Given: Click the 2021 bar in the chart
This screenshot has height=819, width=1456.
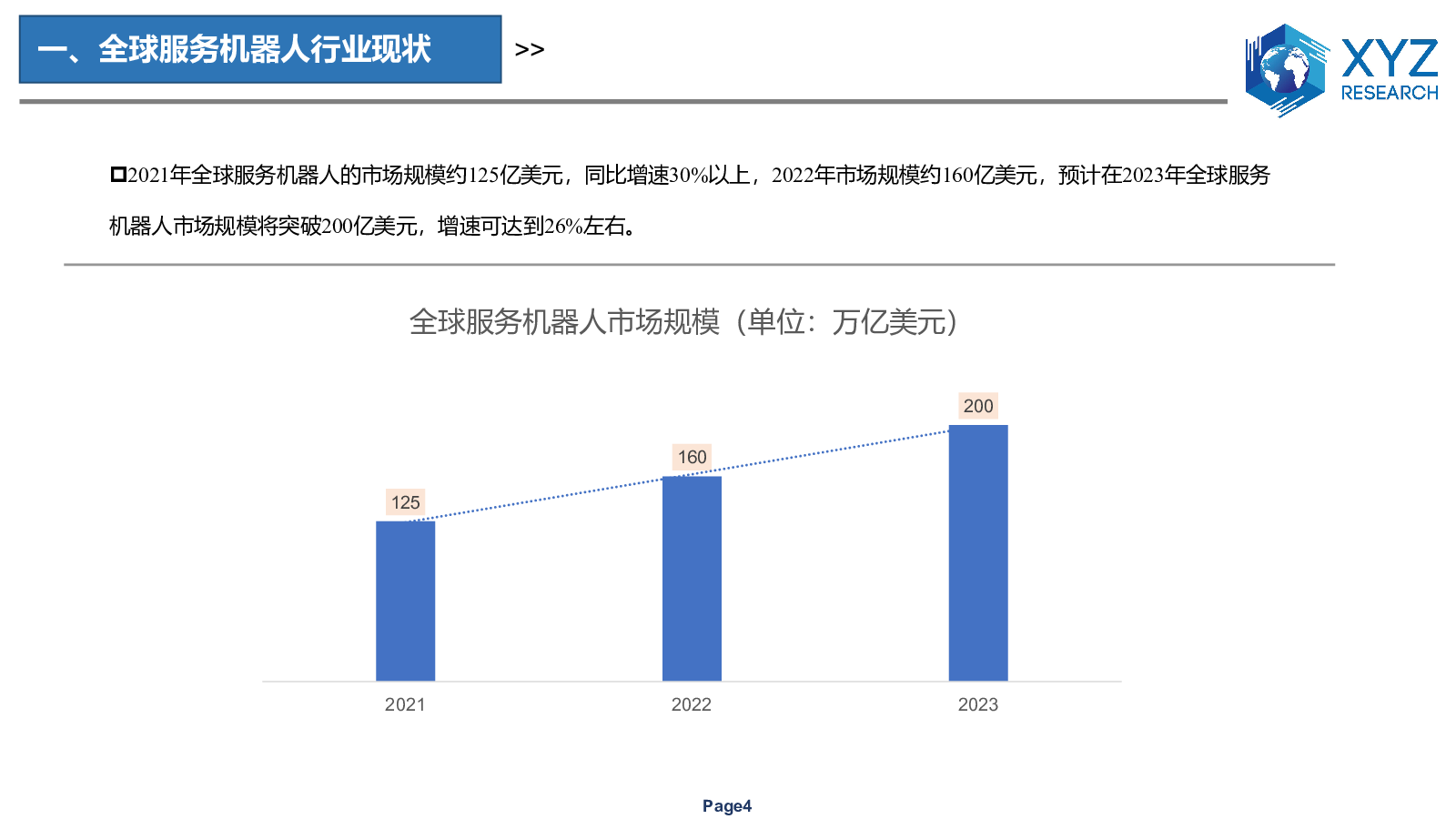Looking at the screenshot, I should [x=405, y=601].
